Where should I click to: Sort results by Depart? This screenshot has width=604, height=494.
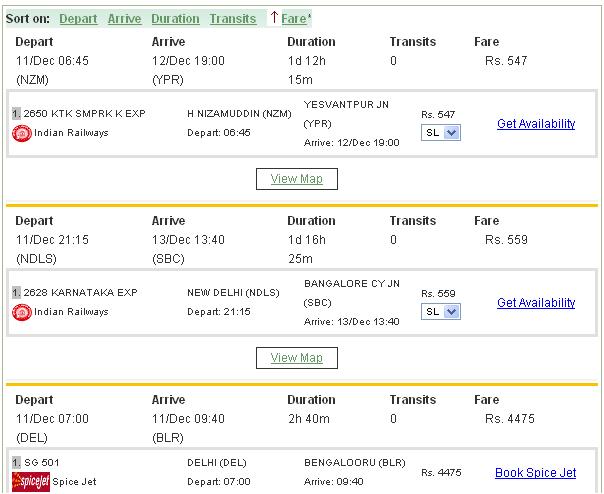(78, 19)
